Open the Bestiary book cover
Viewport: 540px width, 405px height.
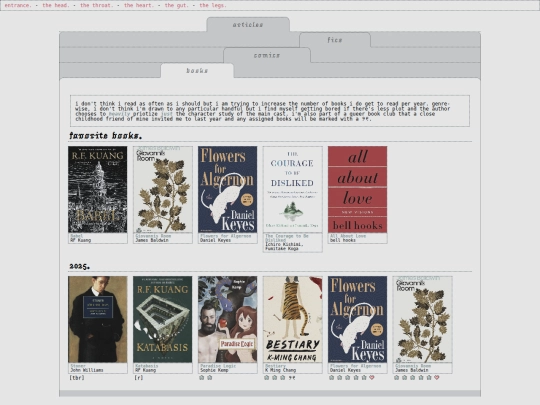click(x=293, y=319)
